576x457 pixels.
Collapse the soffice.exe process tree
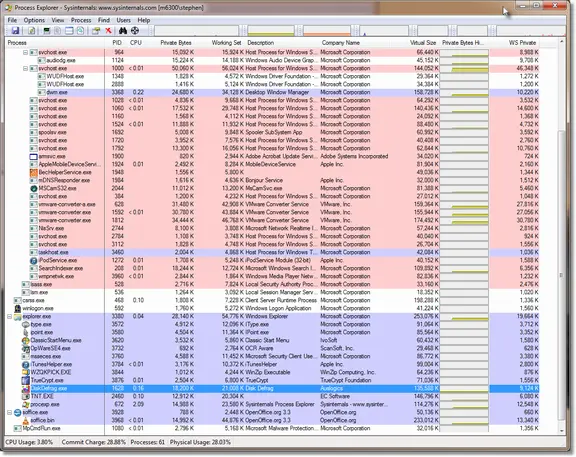pos(10,413)
